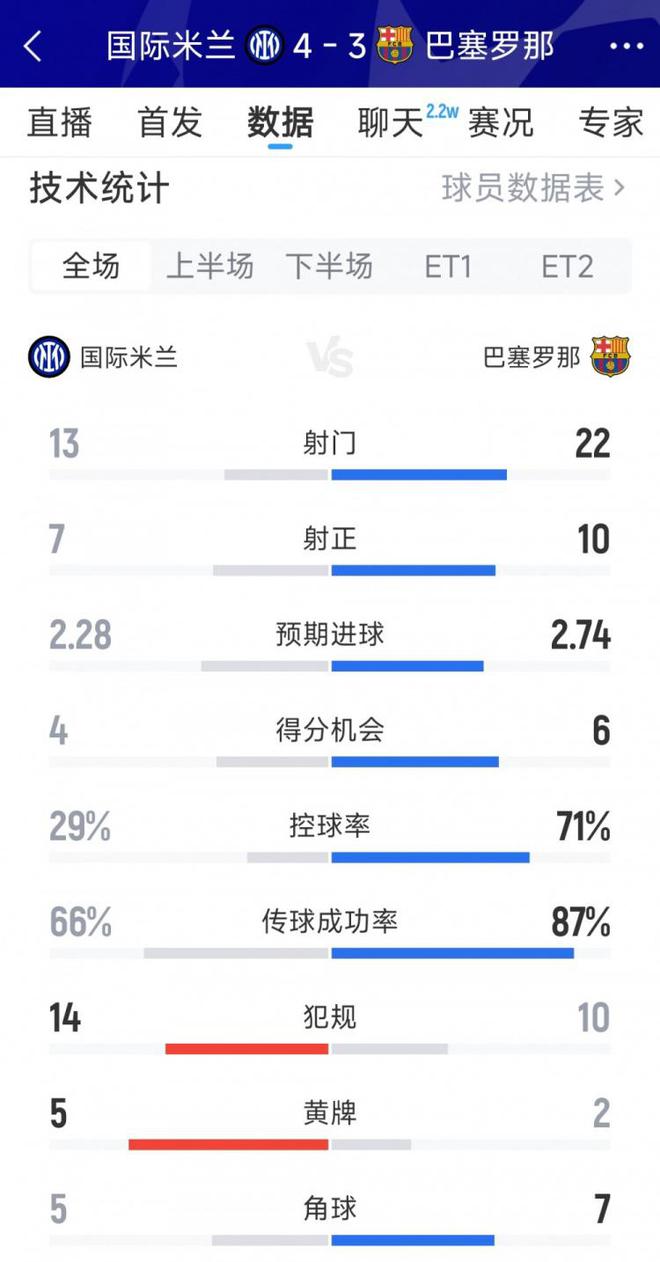The width and height of the screenshot is (660, 1262).
Task: Tap Barcelona crest in header
Action: click(395, 45)
